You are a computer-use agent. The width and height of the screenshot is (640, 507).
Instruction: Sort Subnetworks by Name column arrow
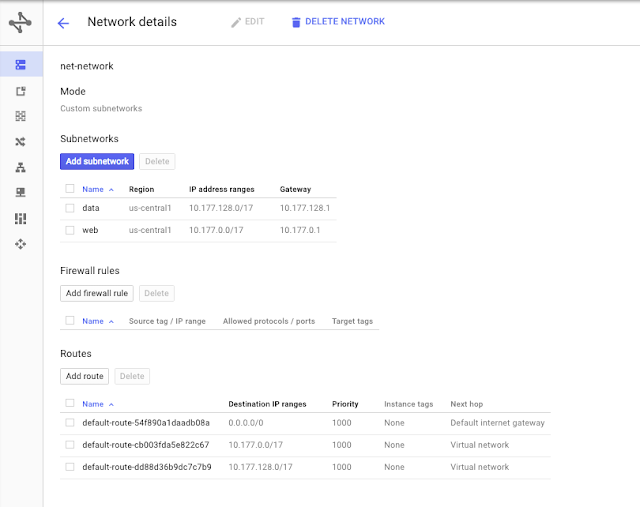click(111, 190)
